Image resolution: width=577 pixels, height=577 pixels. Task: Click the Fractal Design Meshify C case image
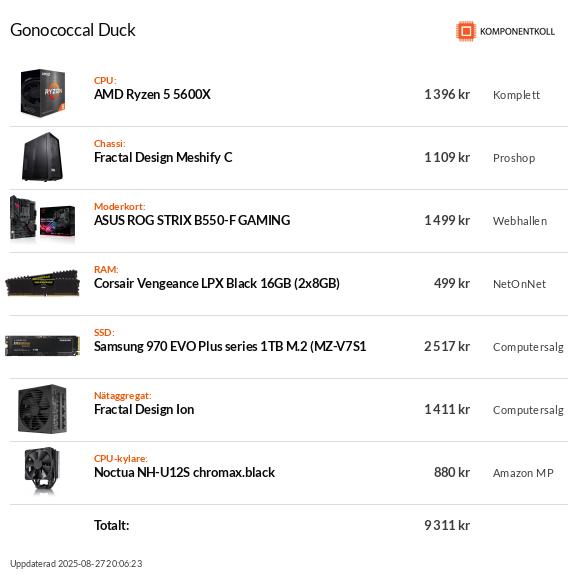(x=42, y=157)
